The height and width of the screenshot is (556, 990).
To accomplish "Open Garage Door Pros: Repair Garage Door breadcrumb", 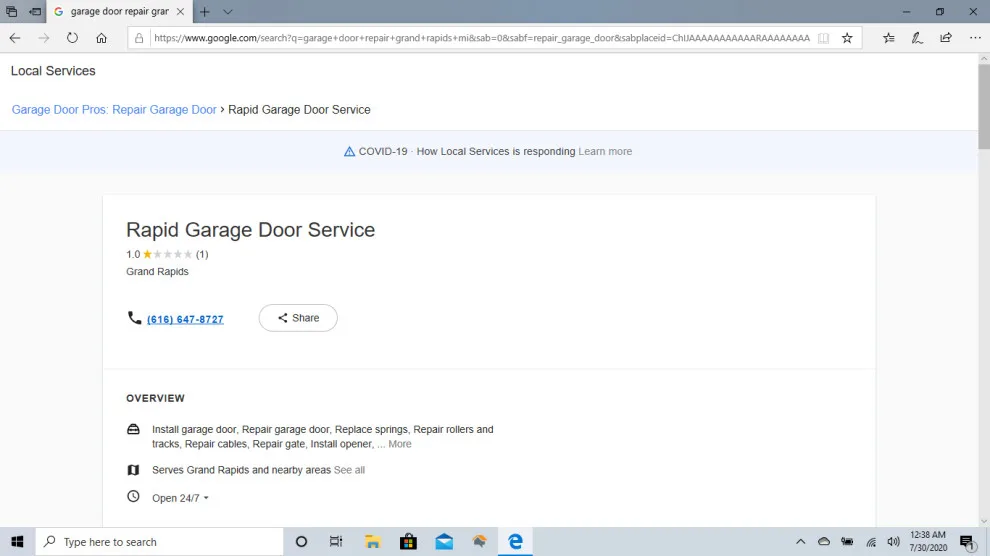I will [114, 110].
